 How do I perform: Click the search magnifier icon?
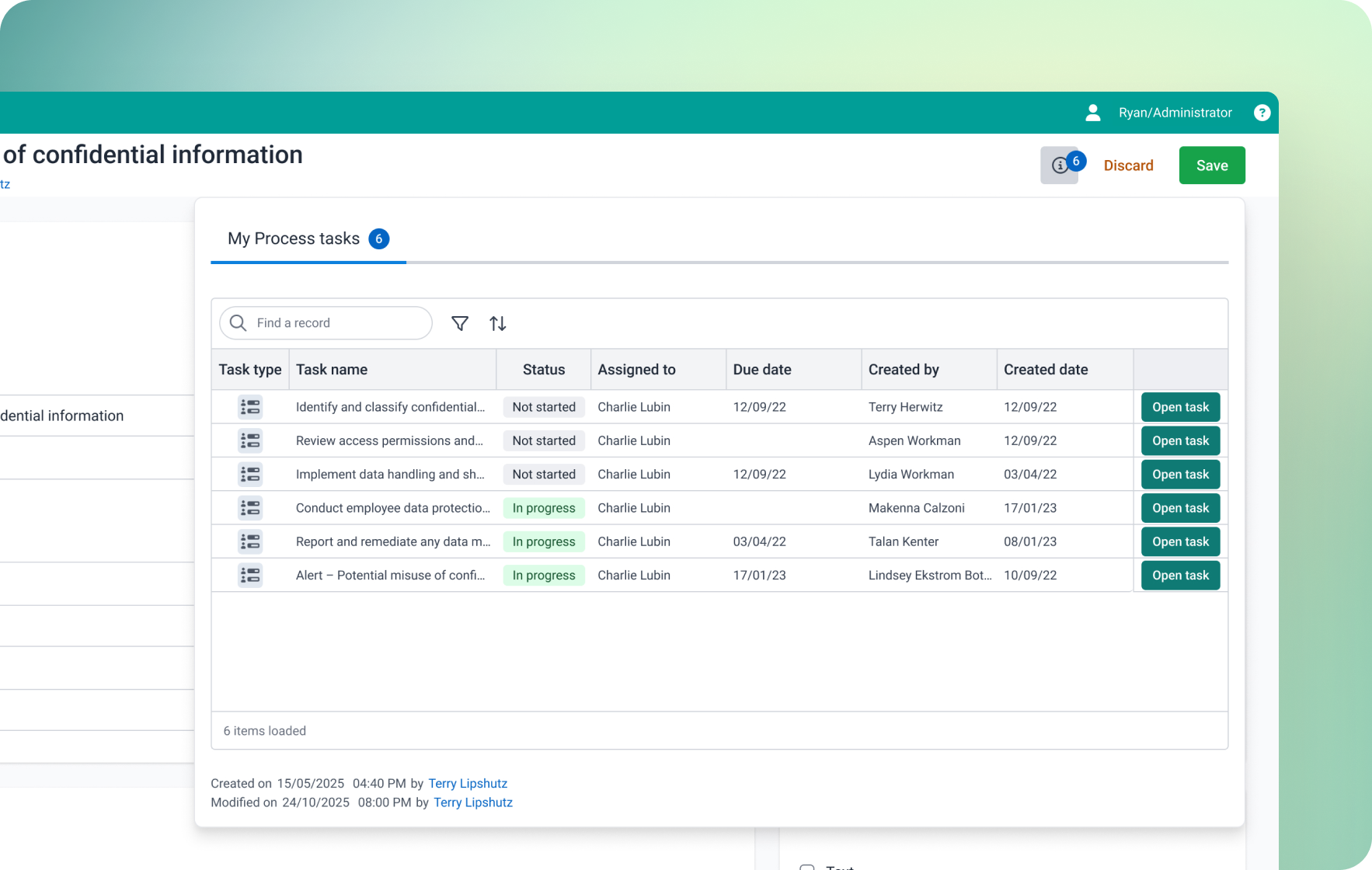point(238,323)
